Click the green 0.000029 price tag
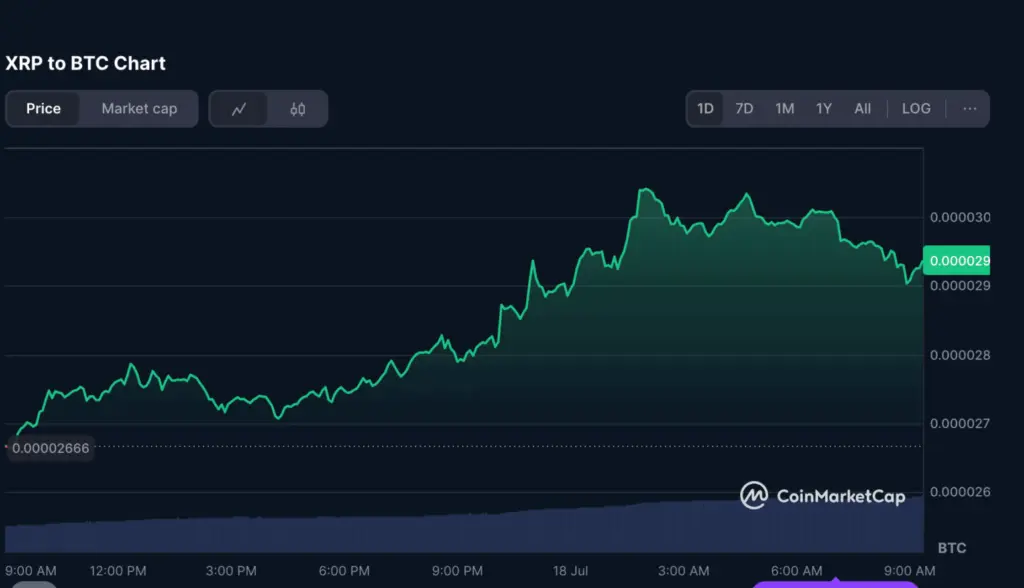Viewport: 1024px width, 588px height. [x=957, y=260]
